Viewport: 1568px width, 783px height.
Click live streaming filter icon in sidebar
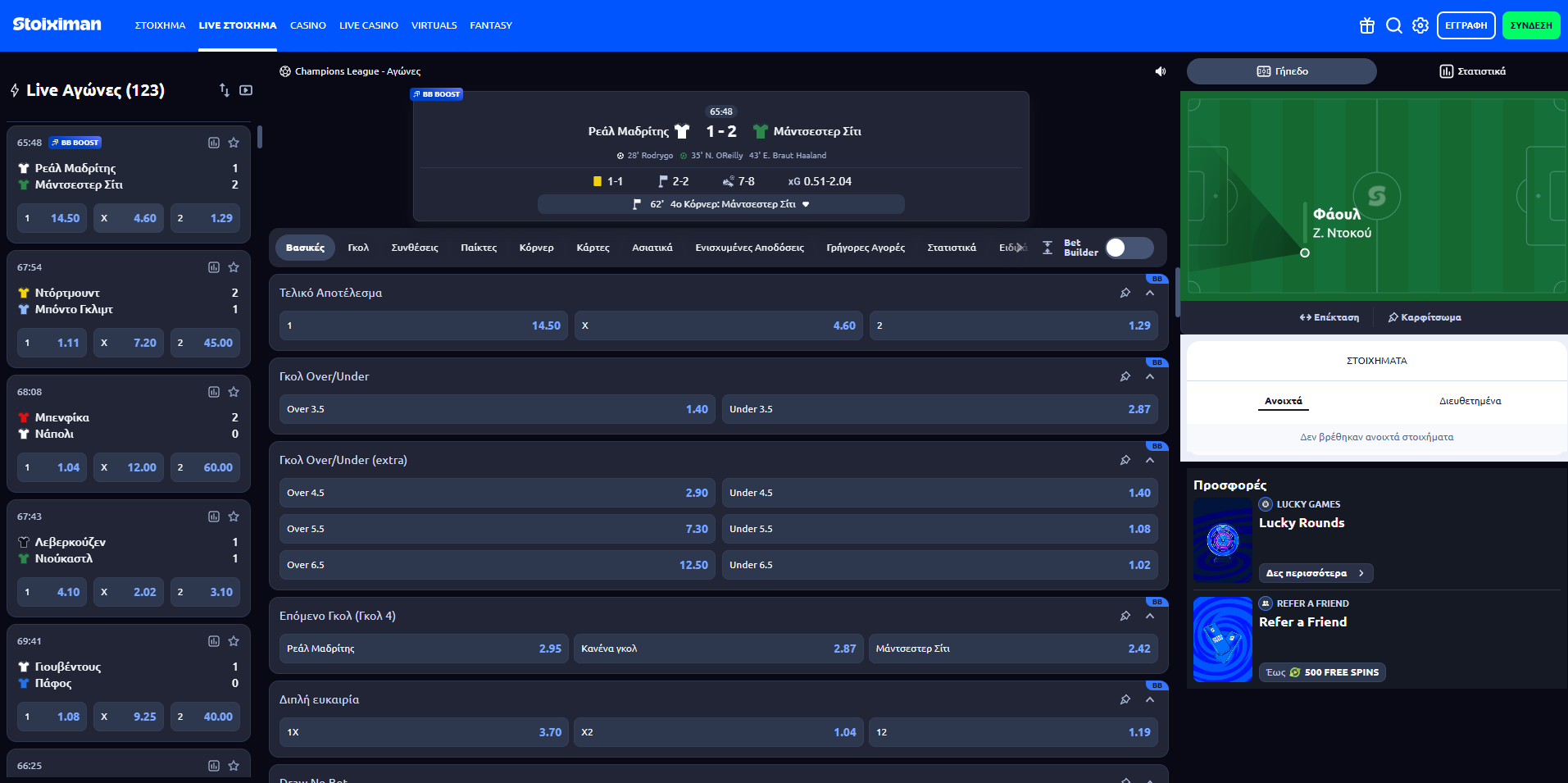pyautogui.click(x=246, y=90)
